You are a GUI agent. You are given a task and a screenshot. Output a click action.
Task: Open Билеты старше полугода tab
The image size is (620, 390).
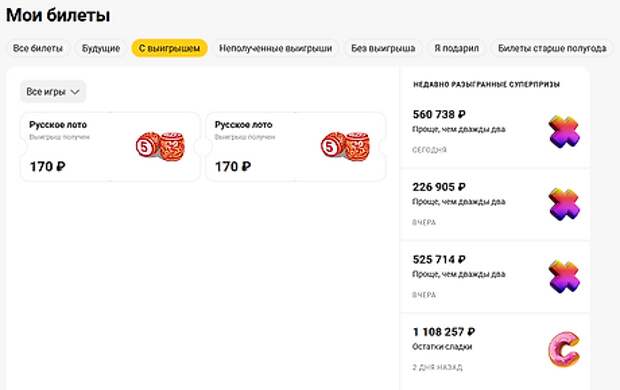pyautogui.click(x=552, y=48)
